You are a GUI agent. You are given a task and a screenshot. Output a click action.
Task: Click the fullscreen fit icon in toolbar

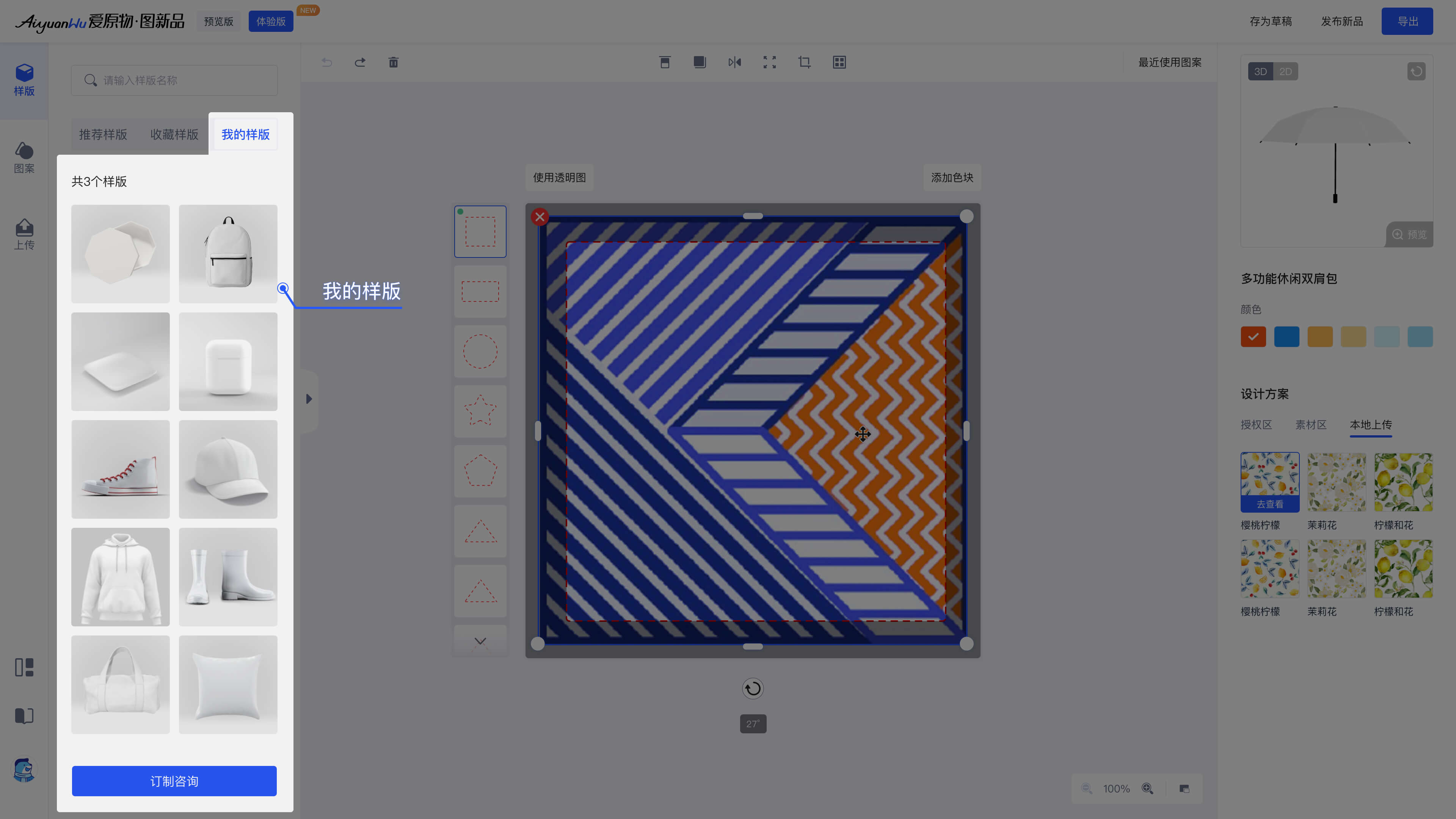pyautogui.click(x=769, y=62)
